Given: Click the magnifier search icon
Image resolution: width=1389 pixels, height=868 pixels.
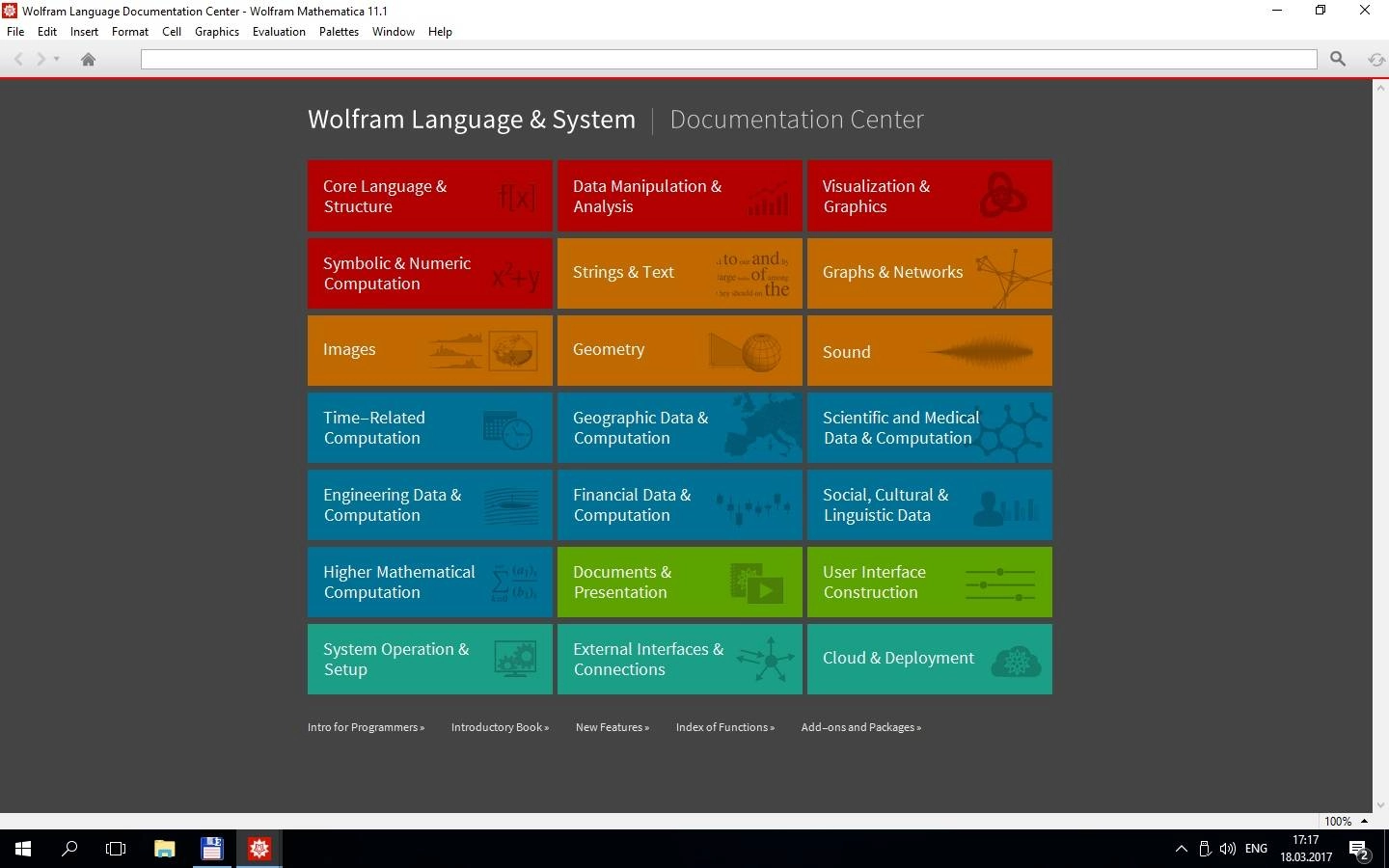Looking at the screenshot, I should tap(1338, 60).
